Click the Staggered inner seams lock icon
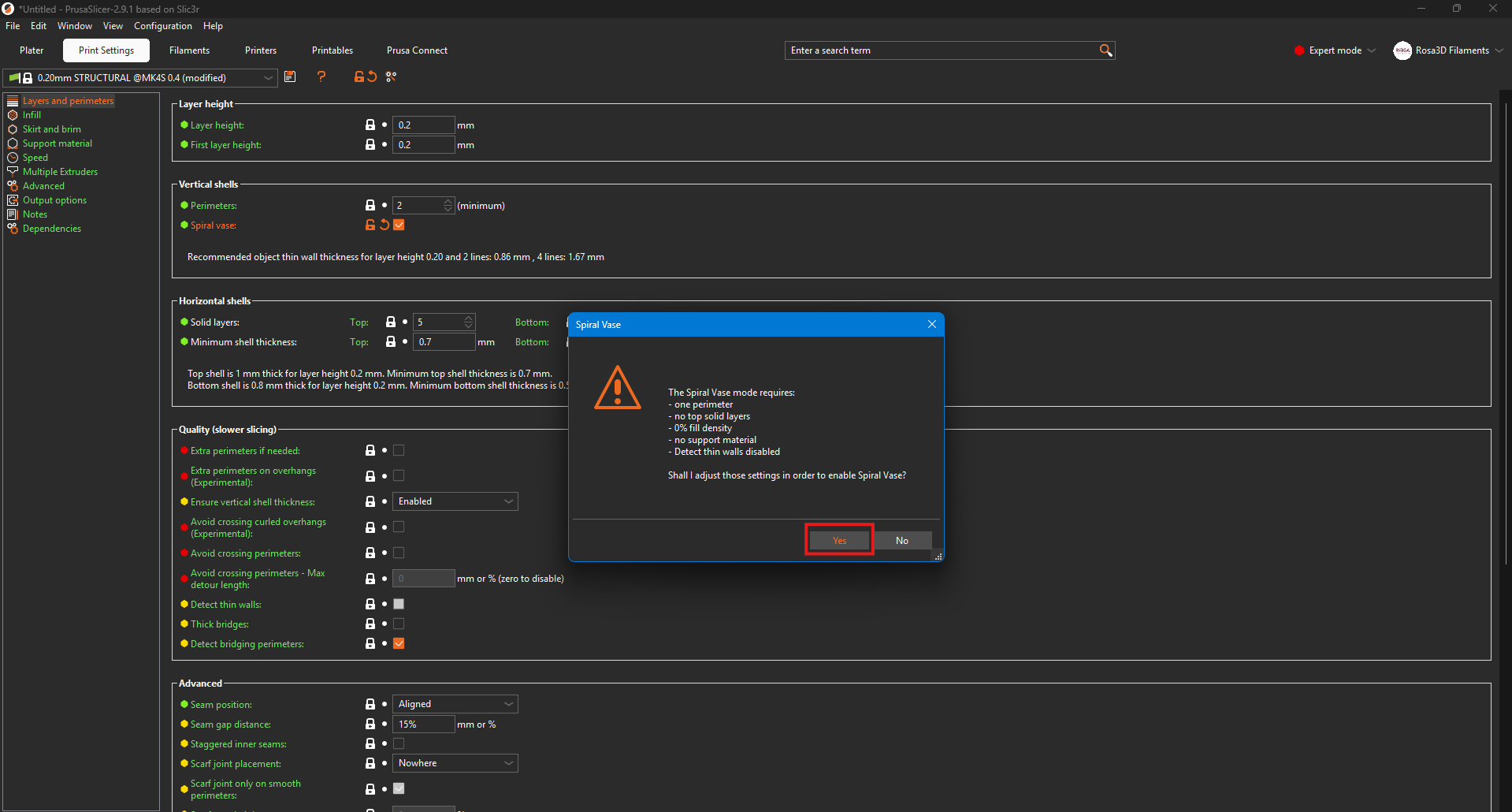The image size is (1512, 812). click(370, 743)
